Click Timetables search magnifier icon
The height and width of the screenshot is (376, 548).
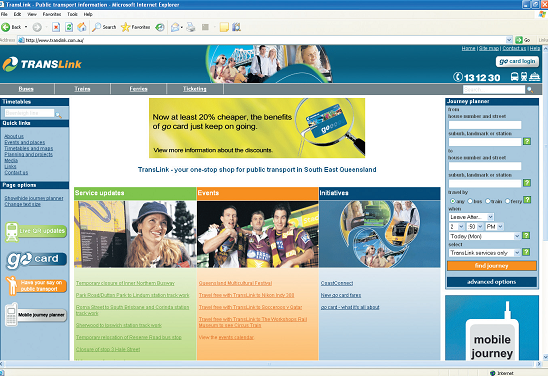(58, 115)
